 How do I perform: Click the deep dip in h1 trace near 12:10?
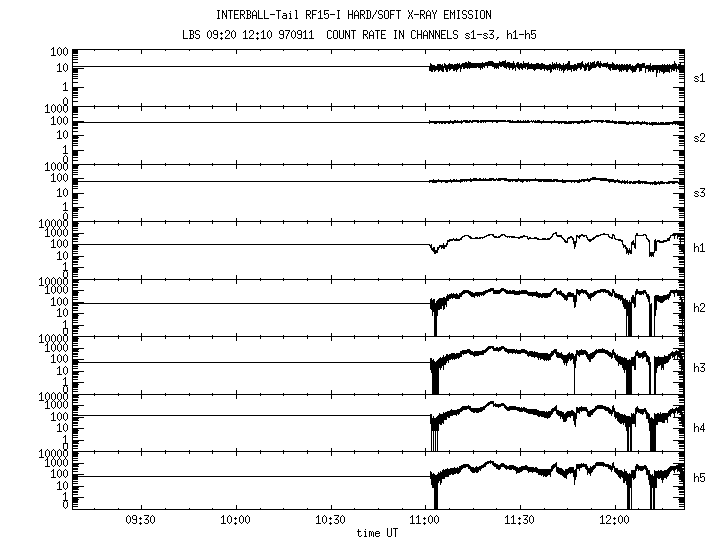651,251
